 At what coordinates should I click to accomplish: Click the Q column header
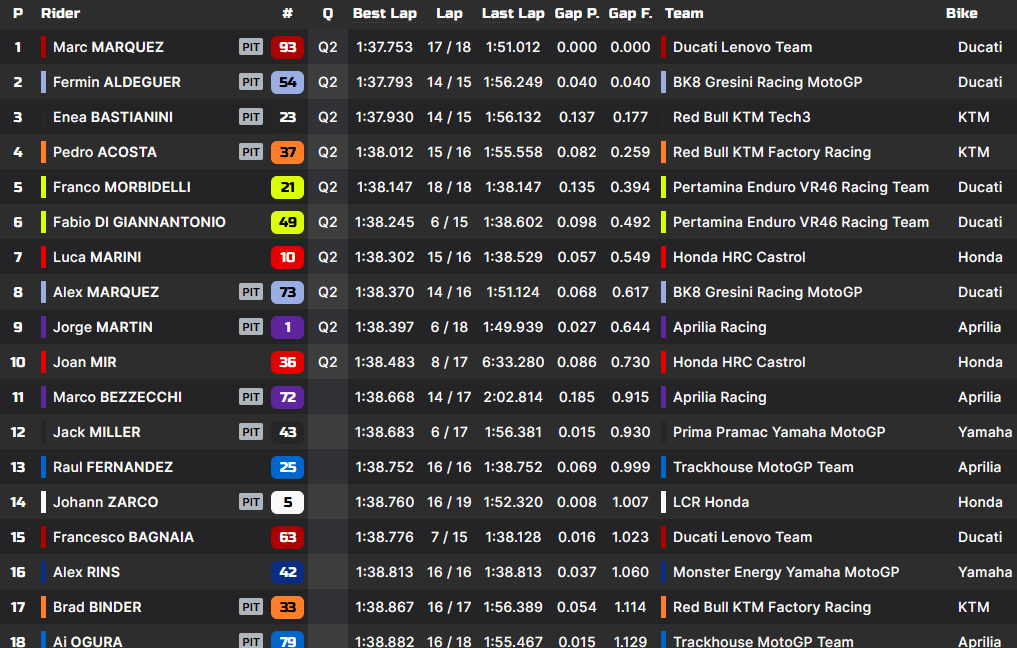point(328,14)
